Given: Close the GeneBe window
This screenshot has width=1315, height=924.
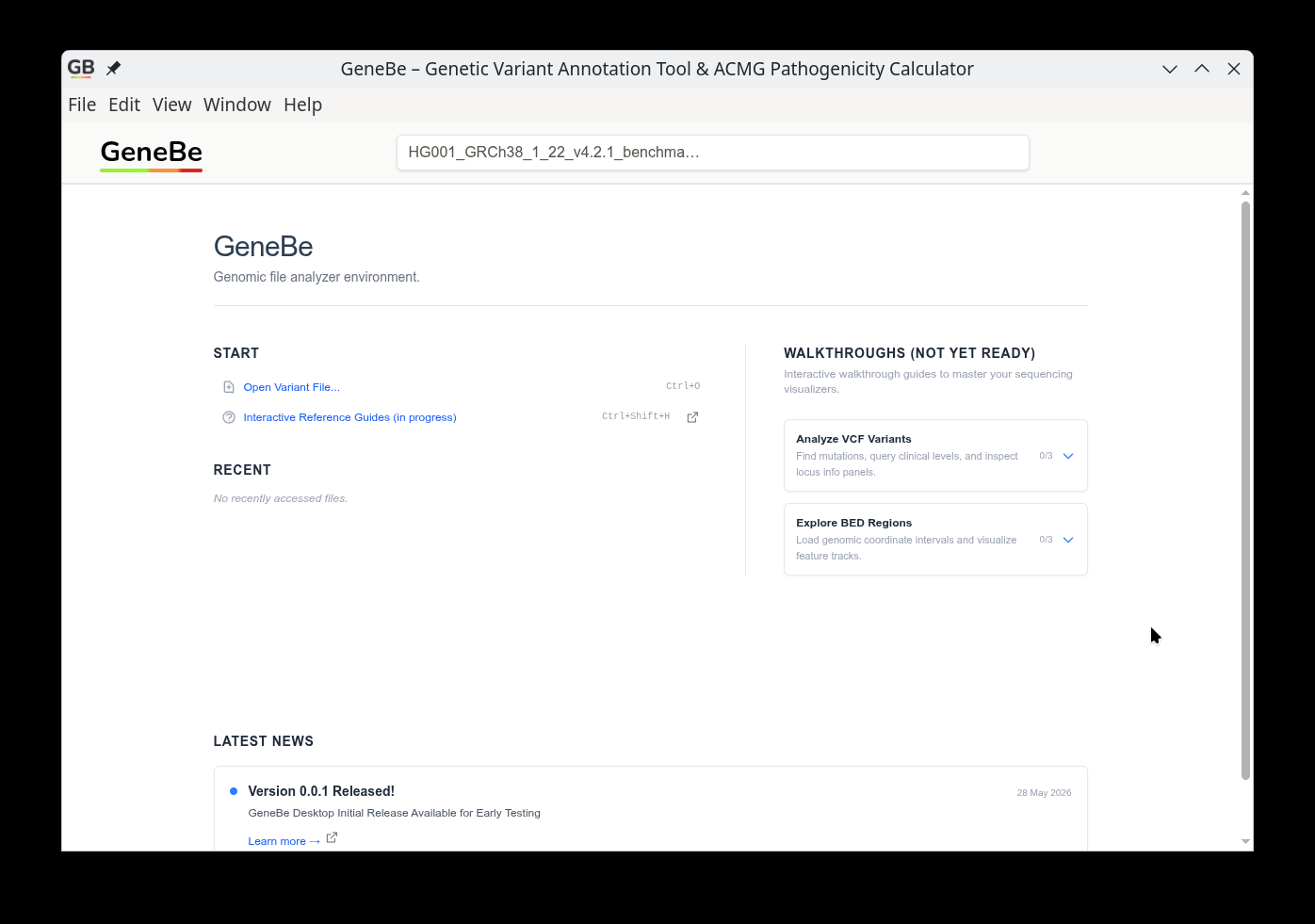Looking at the screenshot, I should pos(1234,69).
